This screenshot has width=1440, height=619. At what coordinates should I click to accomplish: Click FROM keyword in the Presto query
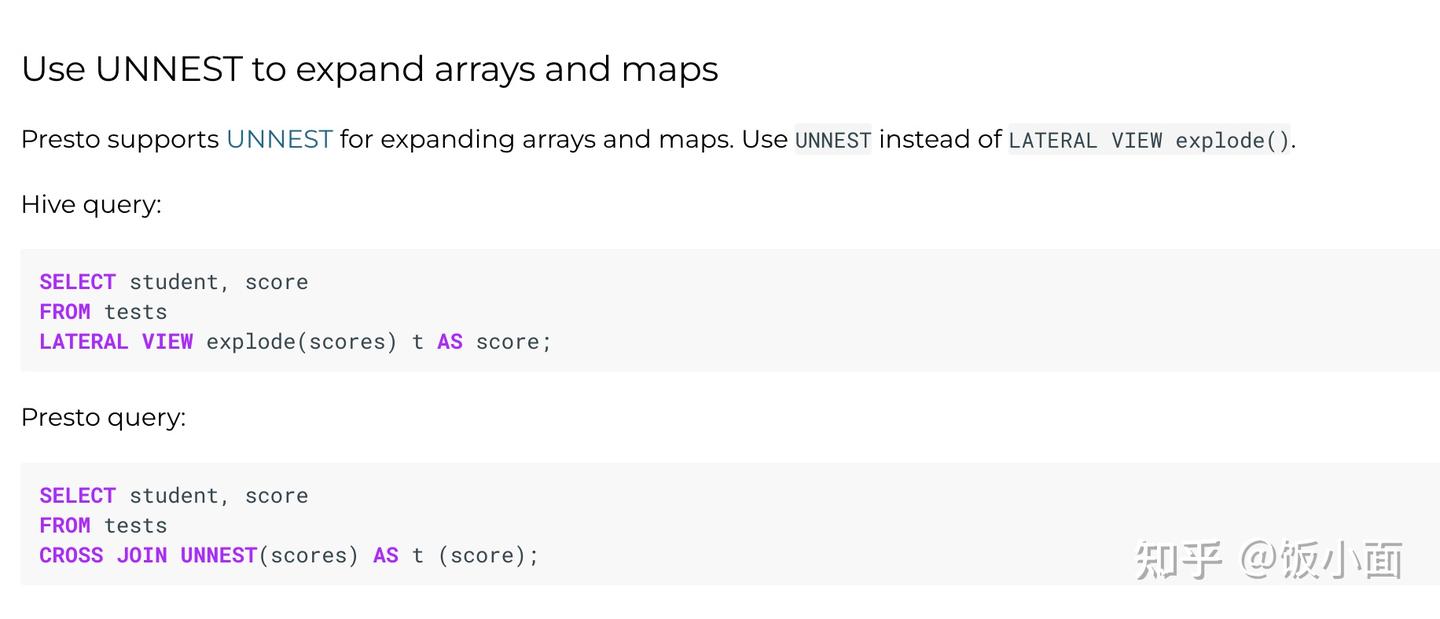click(65, 526)
